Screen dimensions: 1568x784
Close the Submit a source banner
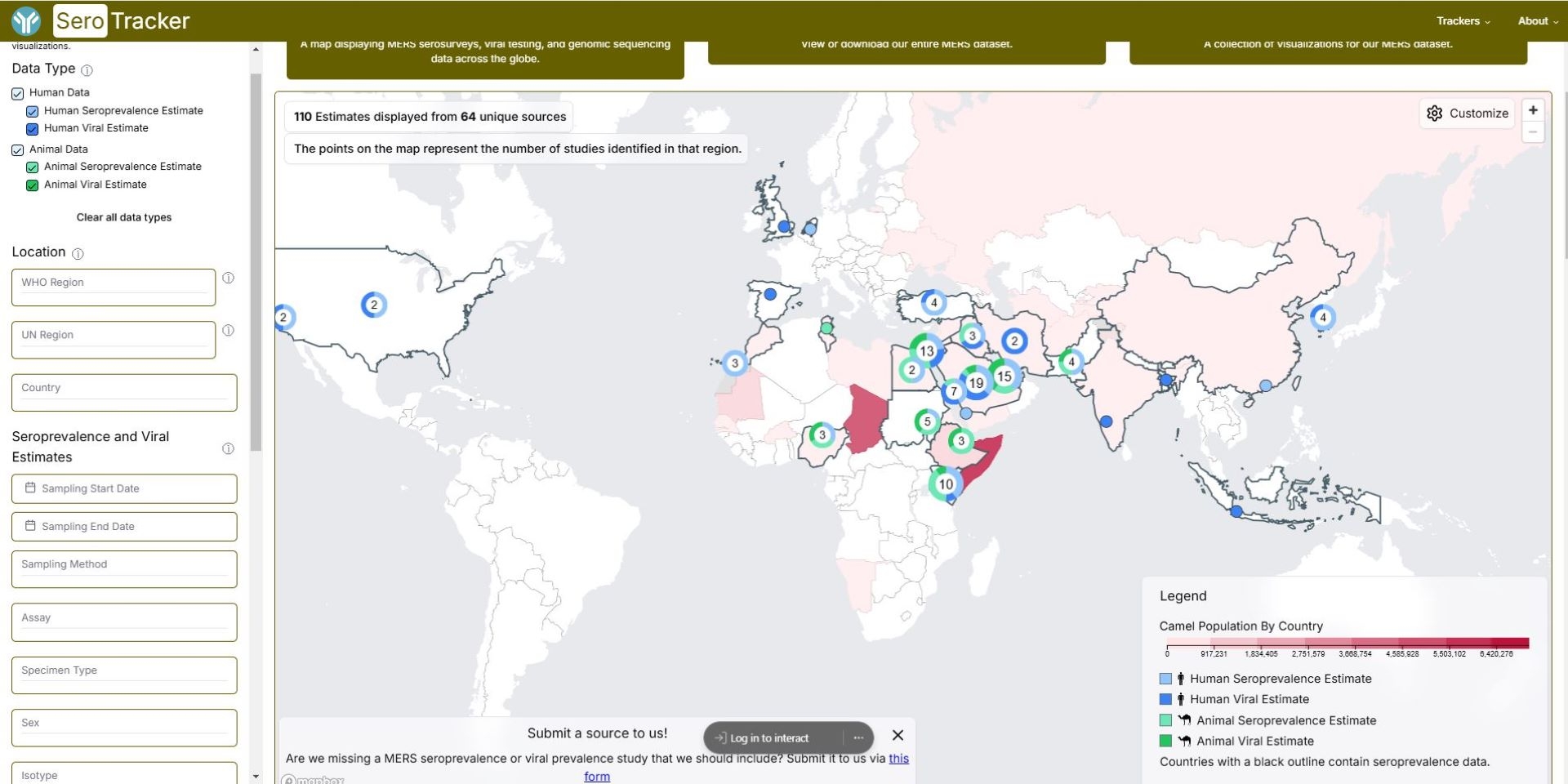point(898,735)
